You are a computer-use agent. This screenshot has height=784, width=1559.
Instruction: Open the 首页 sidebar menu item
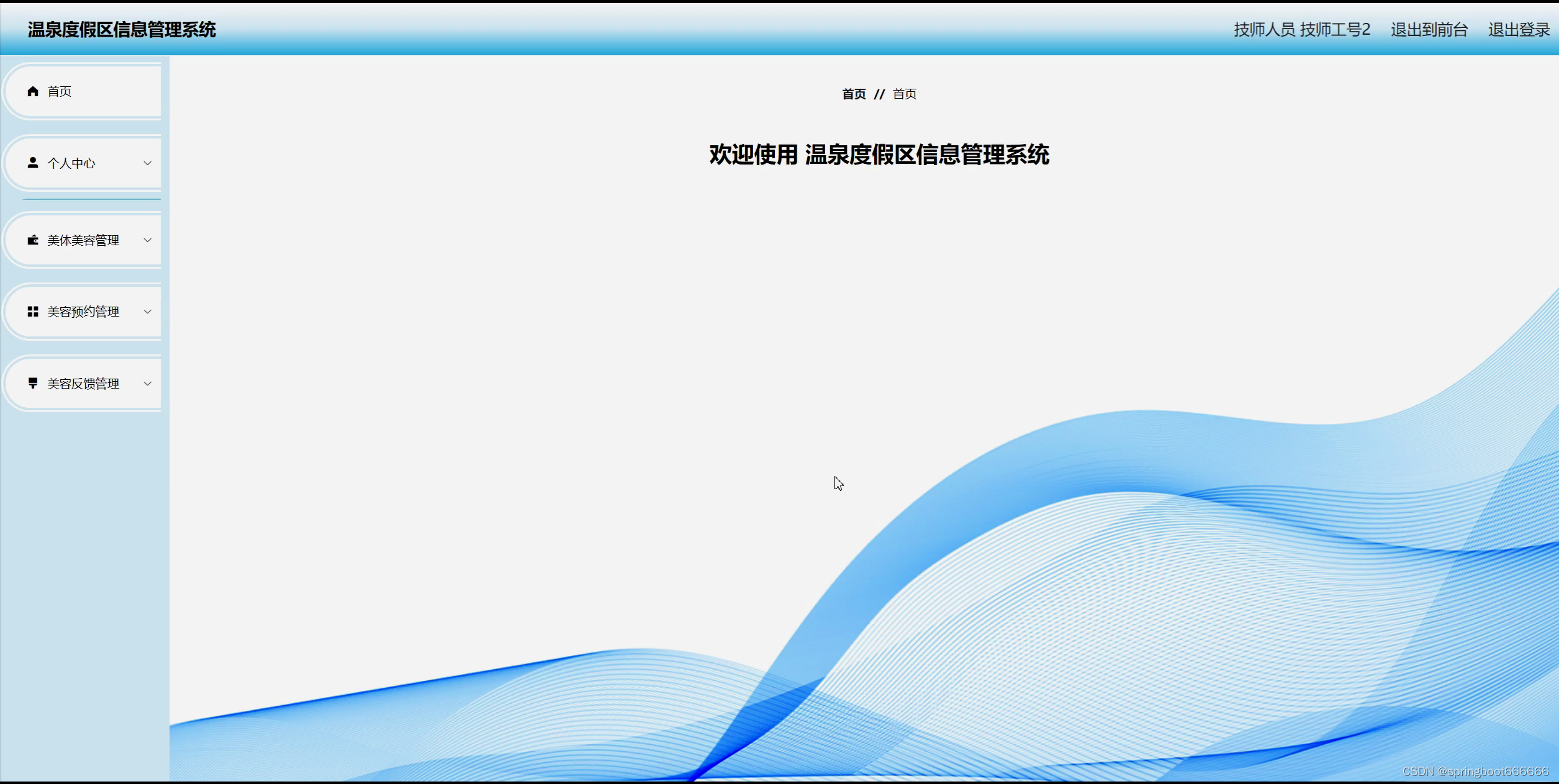click(60, 92)
